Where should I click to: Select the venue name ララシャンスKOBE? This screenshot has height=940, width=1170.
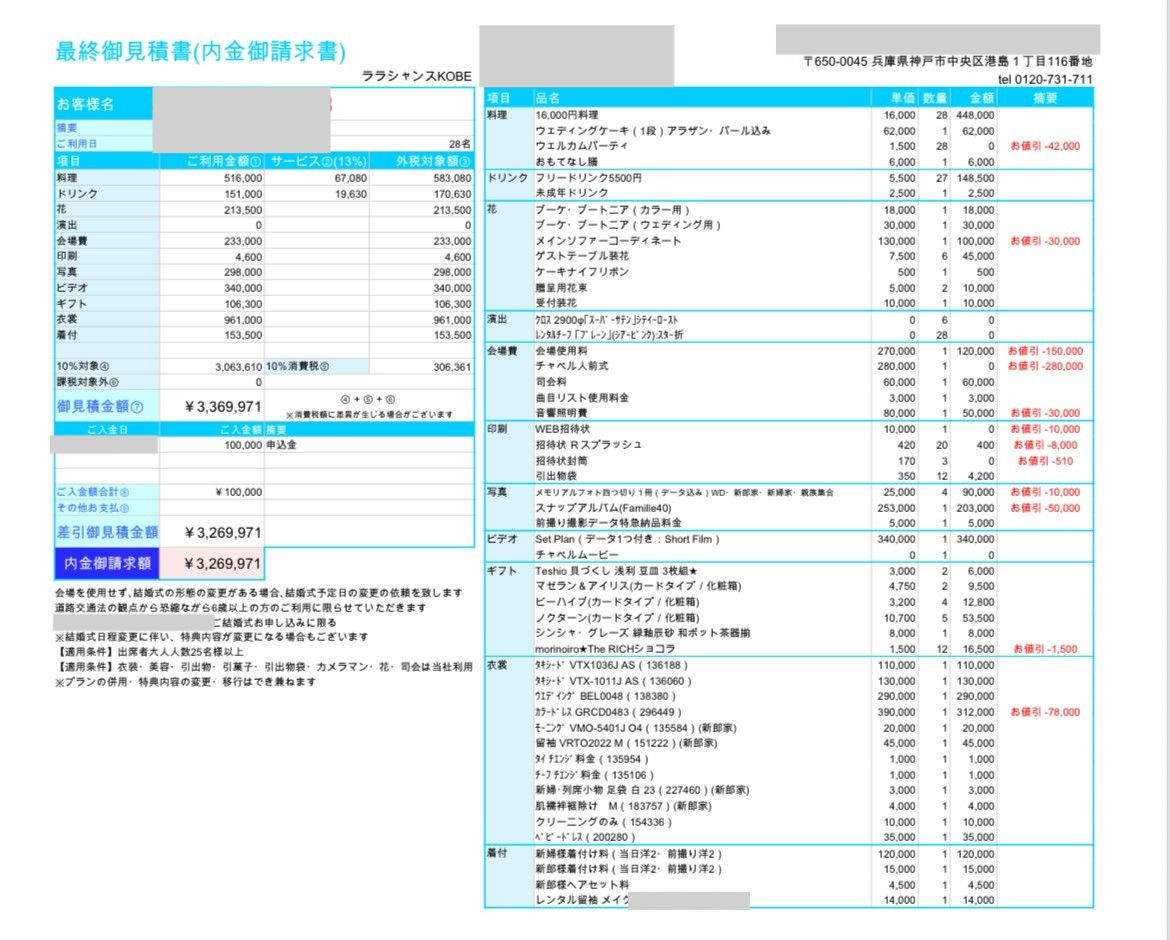tap(416, 76)
